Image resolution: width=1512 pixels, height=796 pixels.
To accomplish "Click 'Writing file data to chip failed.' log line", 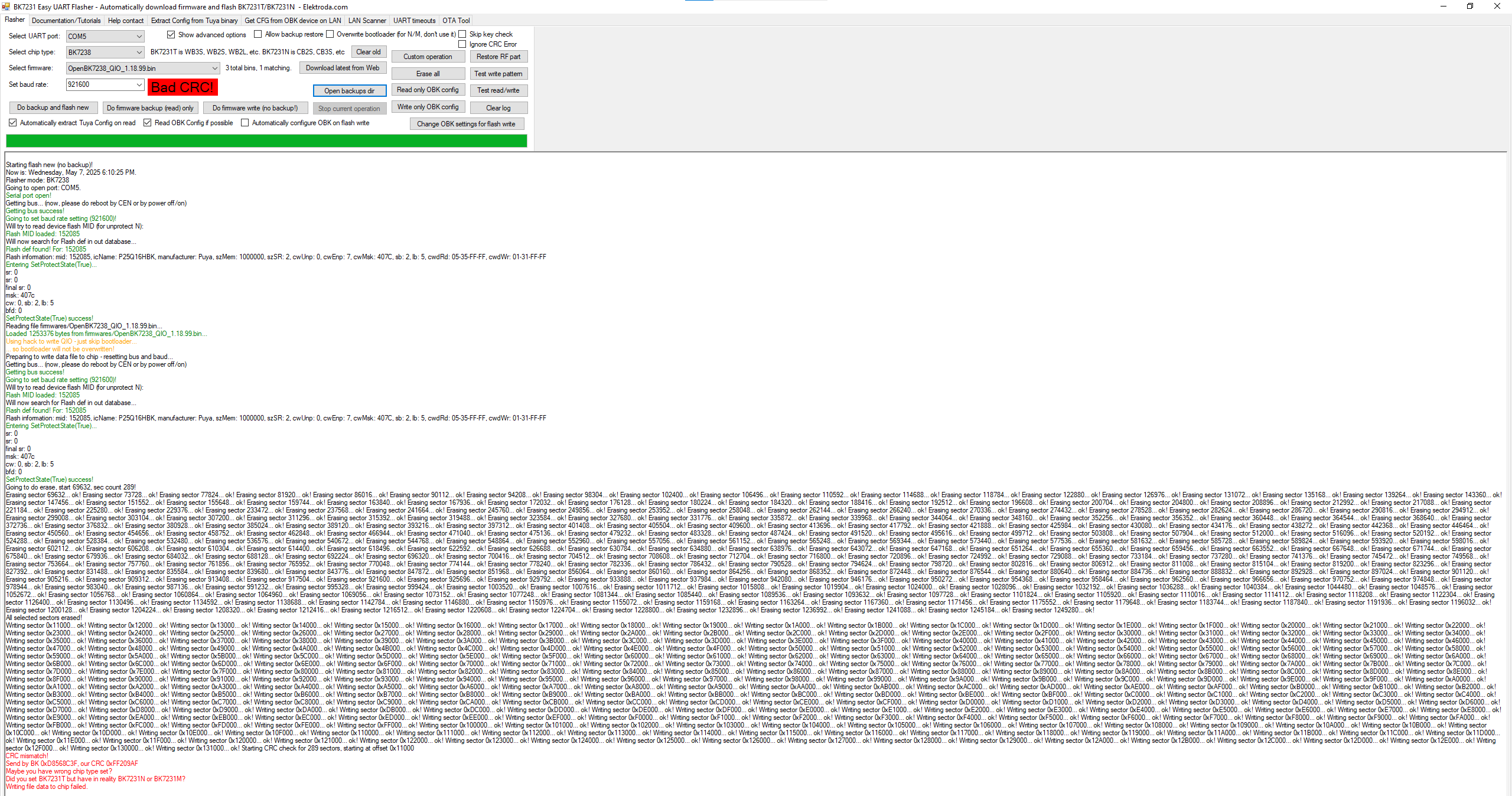I will click(x=47, y=787).
